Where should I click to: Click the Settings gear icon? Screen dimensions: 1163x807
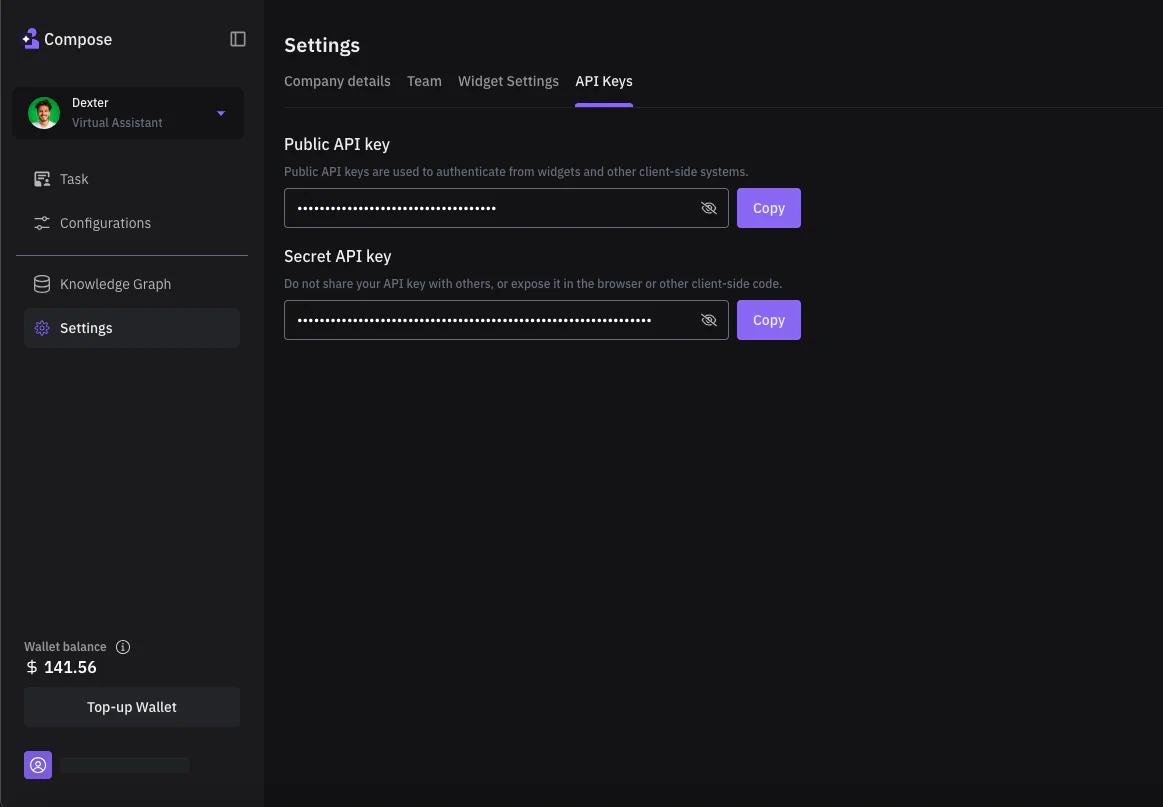(x=42, y=328)
